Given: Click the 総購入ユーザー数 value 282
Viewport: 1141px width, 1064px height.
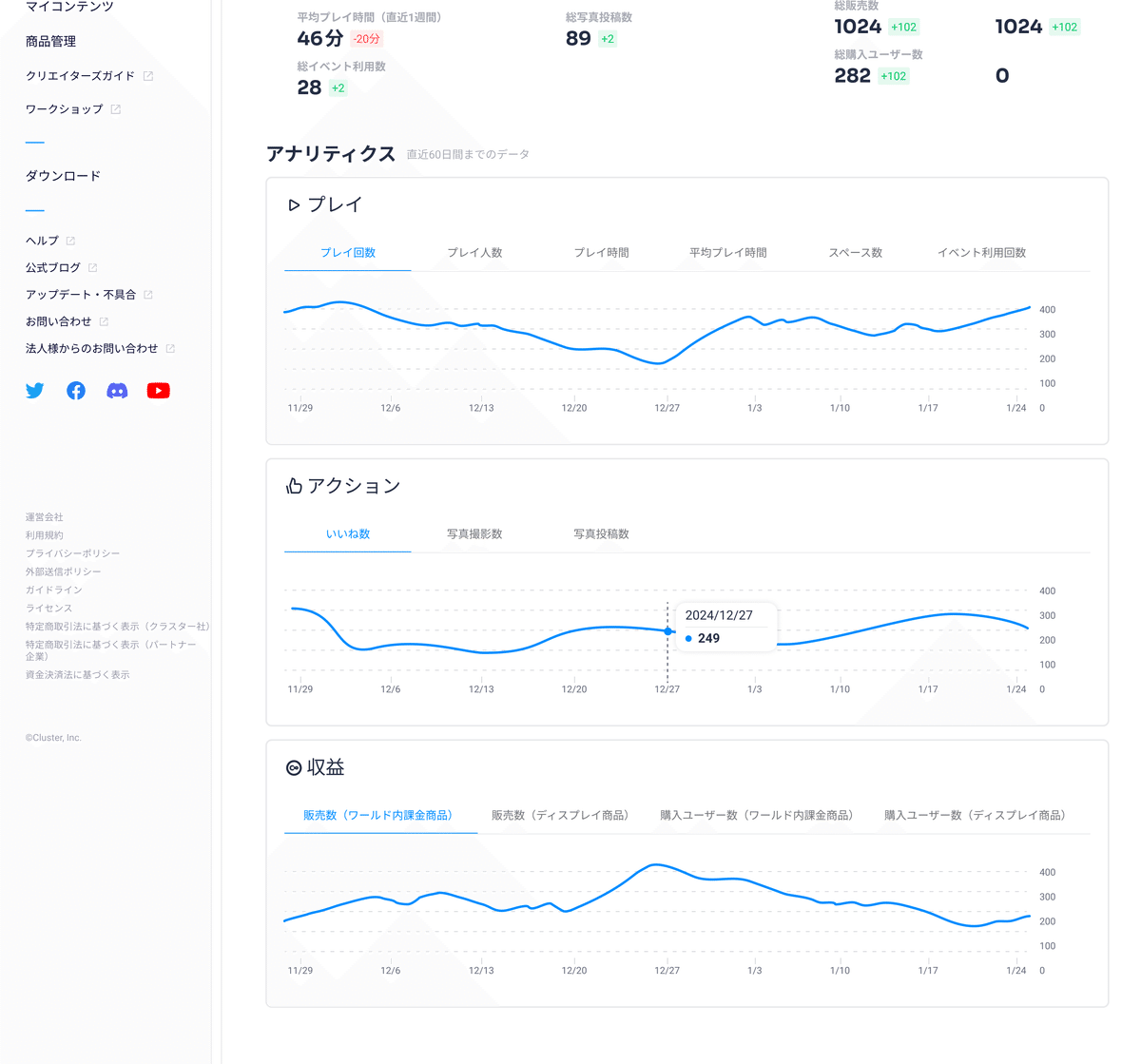Looking at the screenshot, I should tap(853, 75).
